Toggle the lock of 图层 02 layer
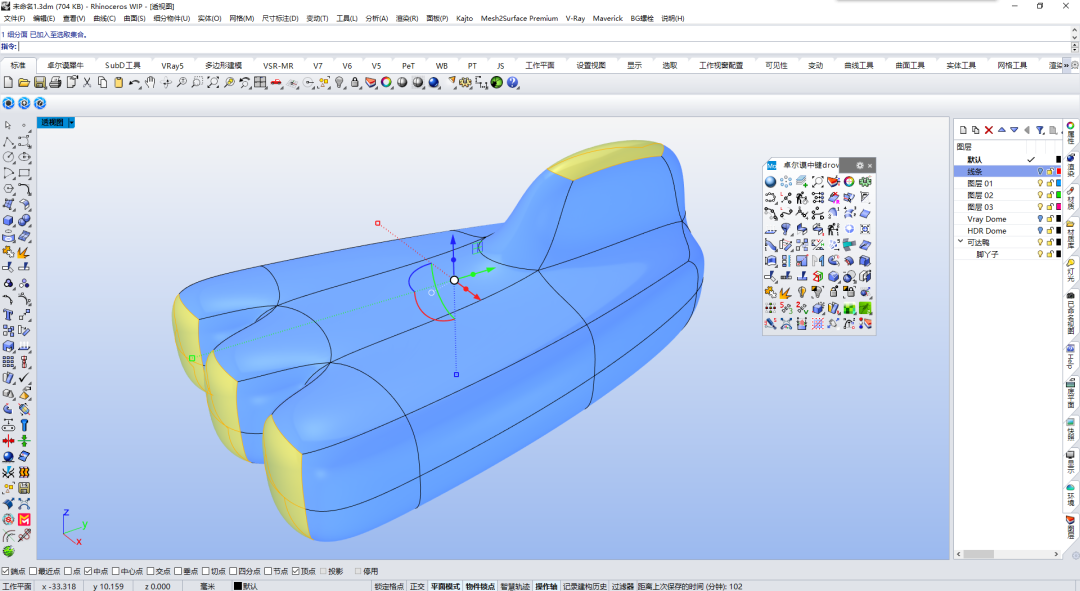The image size is (1080, 591). click(x=1050, y=195)
